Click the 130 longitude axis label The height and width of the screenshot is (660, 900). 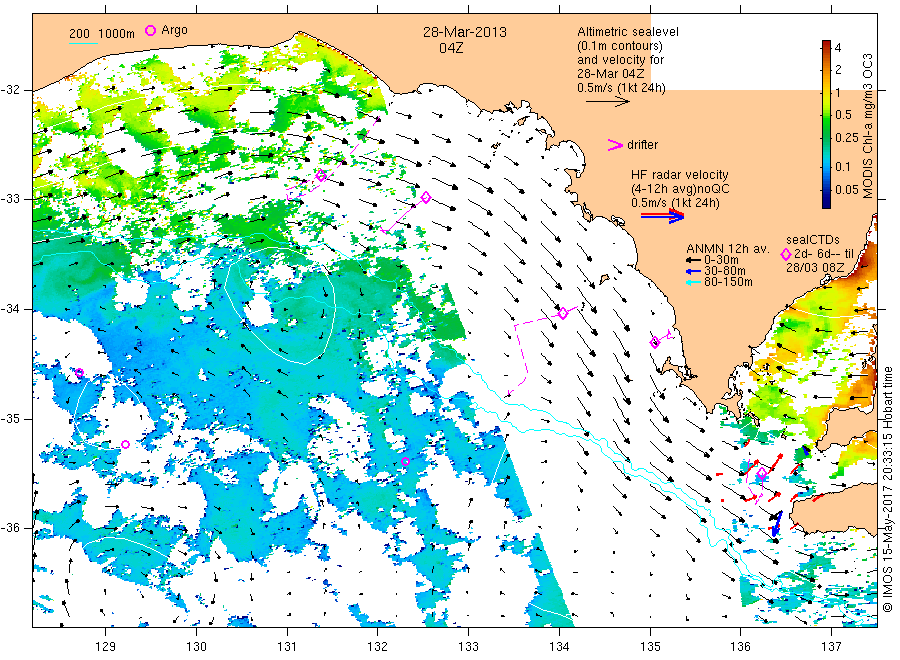click(196, 646)
